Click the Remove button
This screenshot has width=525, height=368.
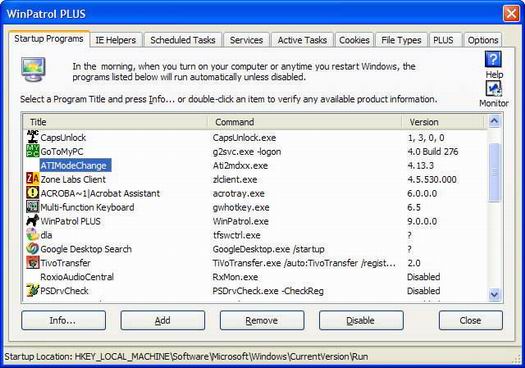pyautogui.click(x=262, y=320)
